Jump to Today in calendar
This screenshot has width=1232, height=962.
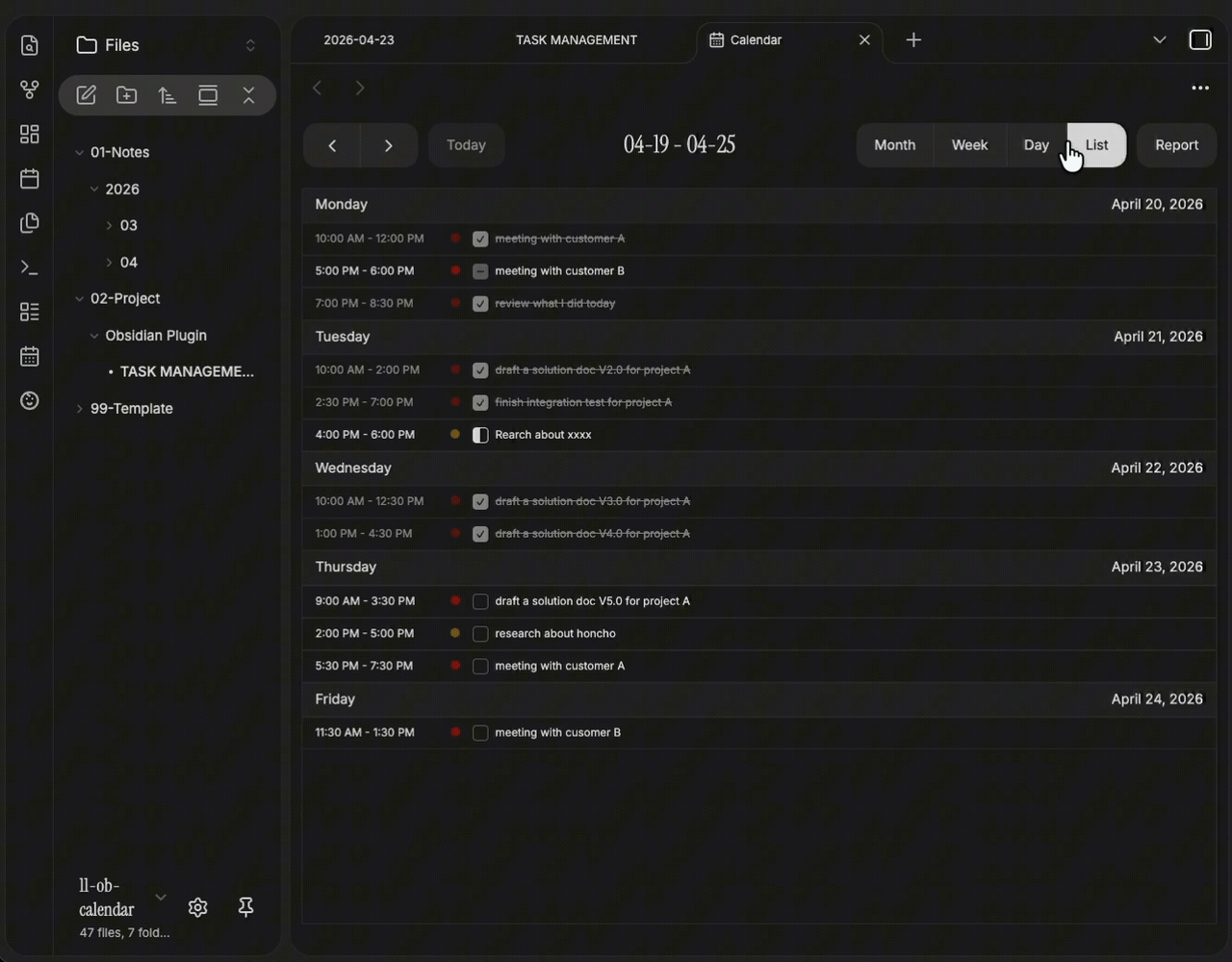tap(467, 145)
